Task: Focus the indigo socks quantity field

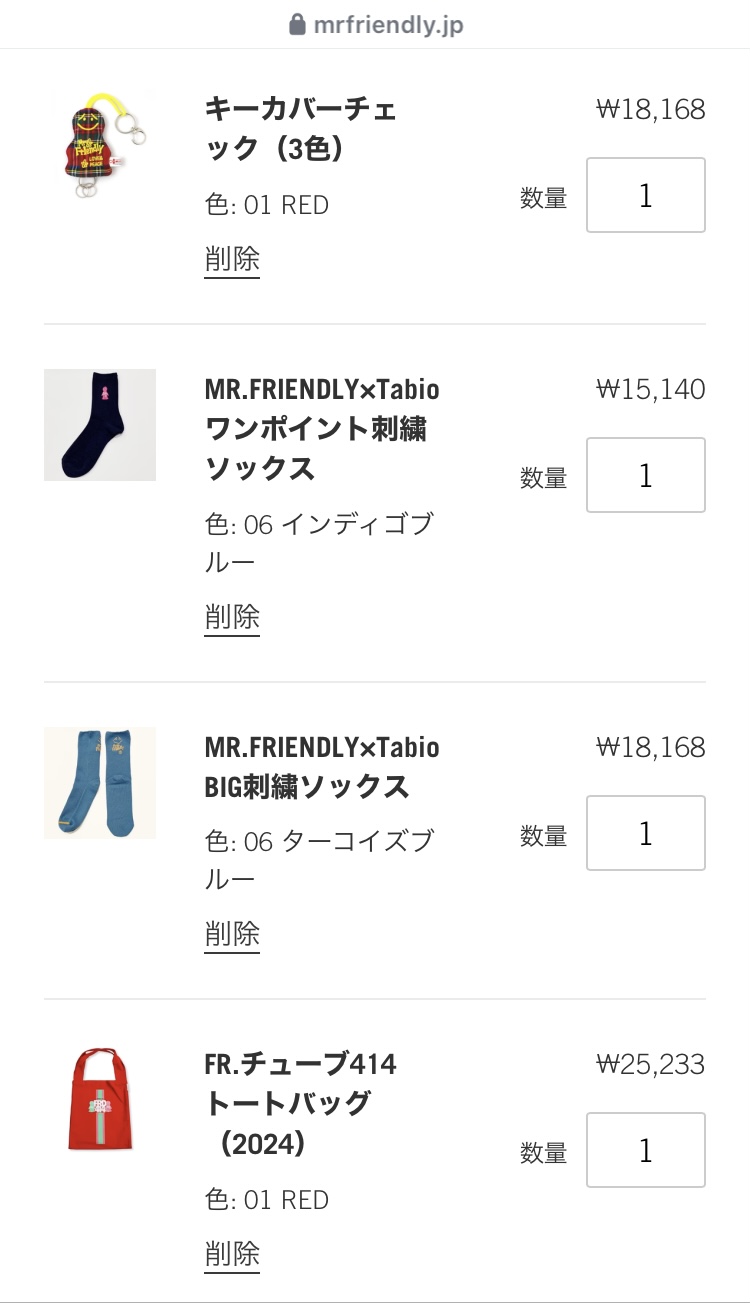Action: click(x=645, y=475)
